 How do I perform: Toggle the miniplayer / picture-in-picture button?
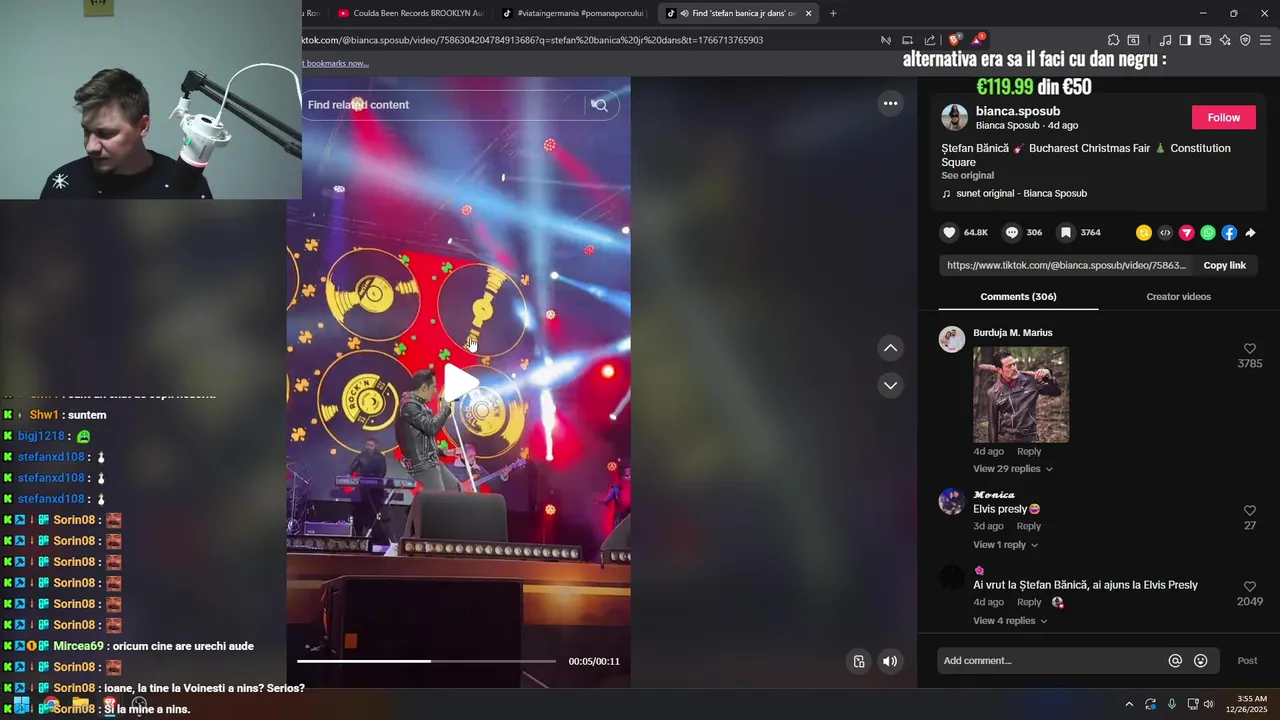(859, 661)
